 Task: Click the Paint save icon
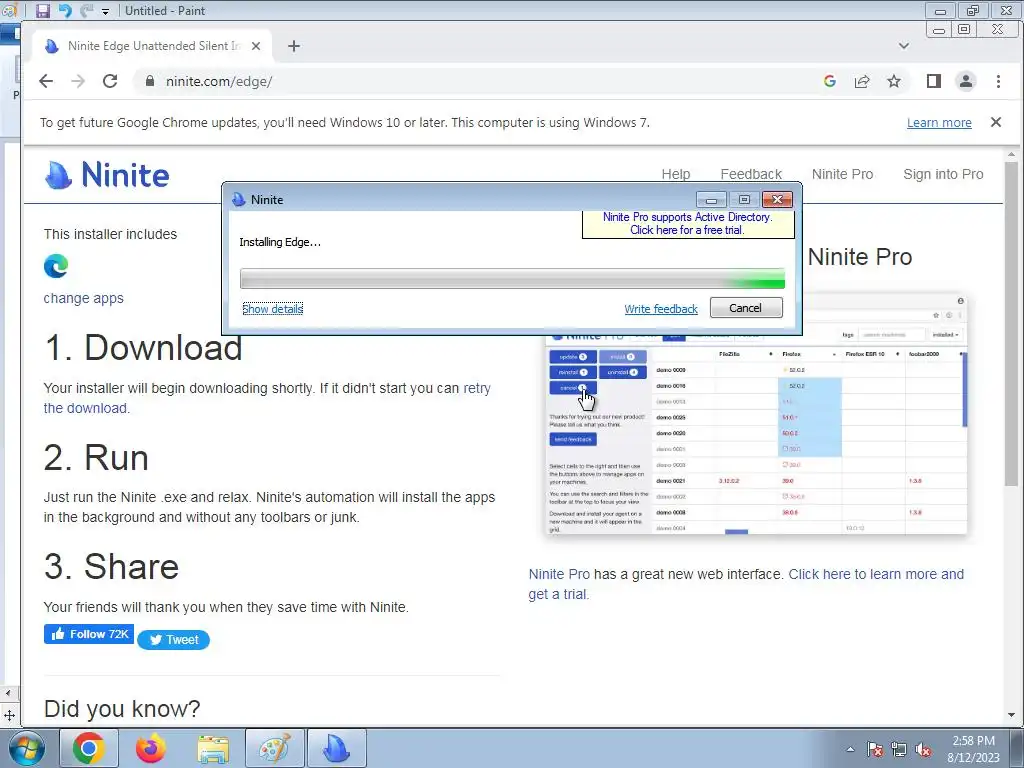[x=42, y=10]
